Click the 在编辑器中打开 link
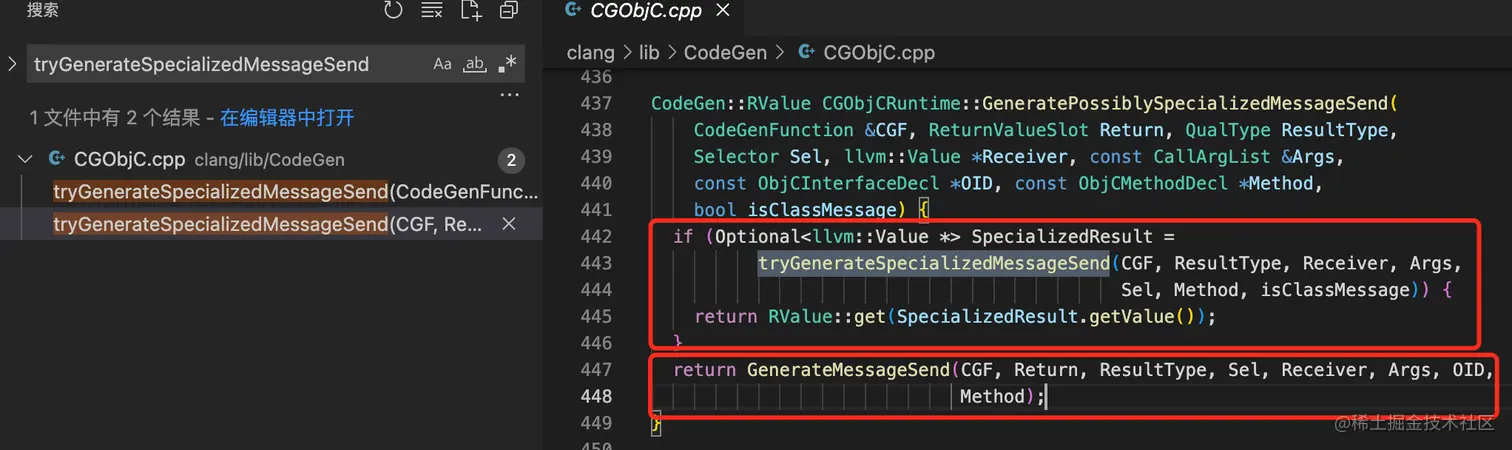This screenshot has height=450, width=1512. coord(287,118)
